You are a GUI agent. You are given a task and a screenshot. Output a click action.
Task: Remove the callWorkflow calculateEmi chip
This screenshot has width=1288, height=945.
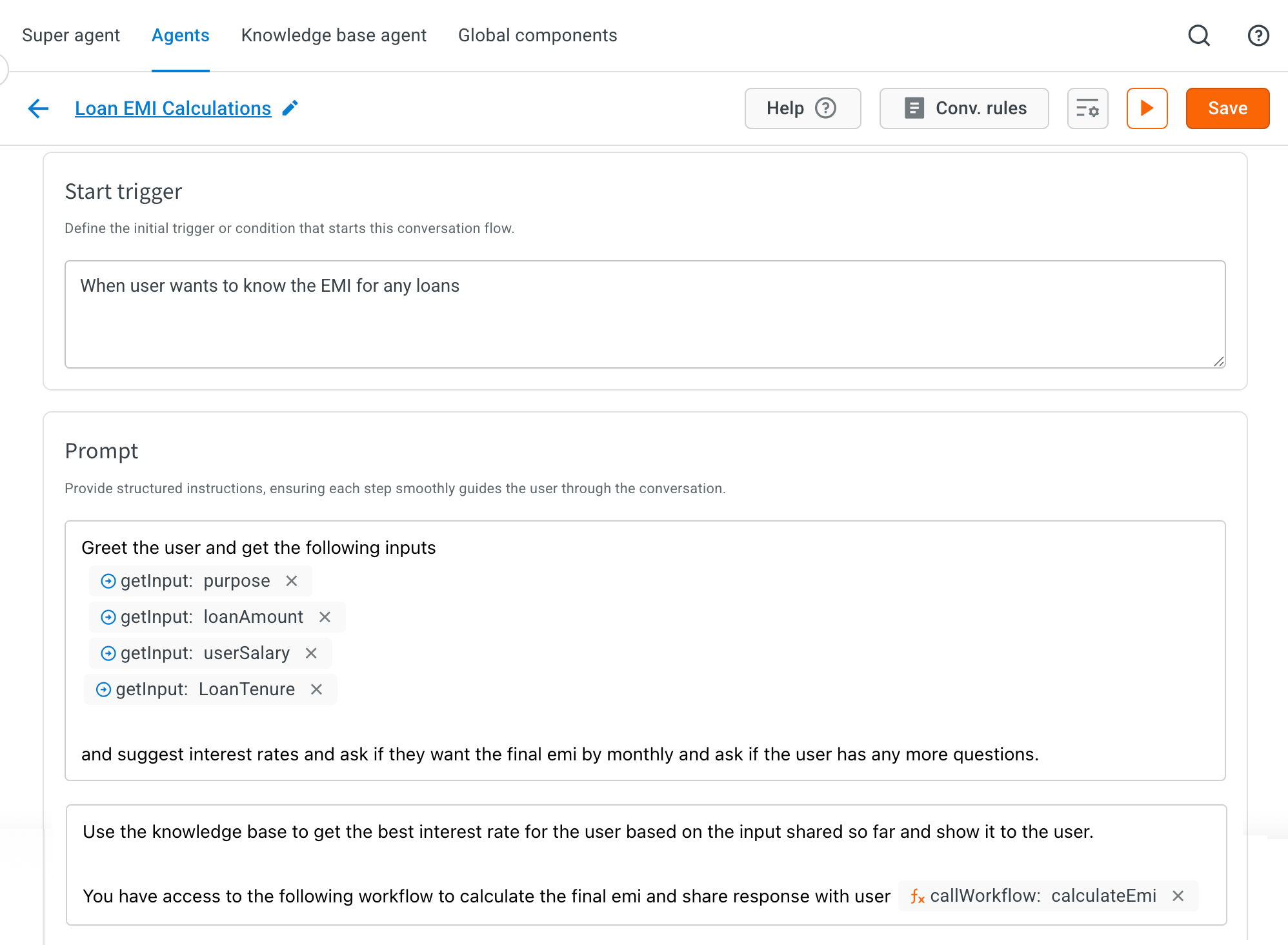point(1178,896)
